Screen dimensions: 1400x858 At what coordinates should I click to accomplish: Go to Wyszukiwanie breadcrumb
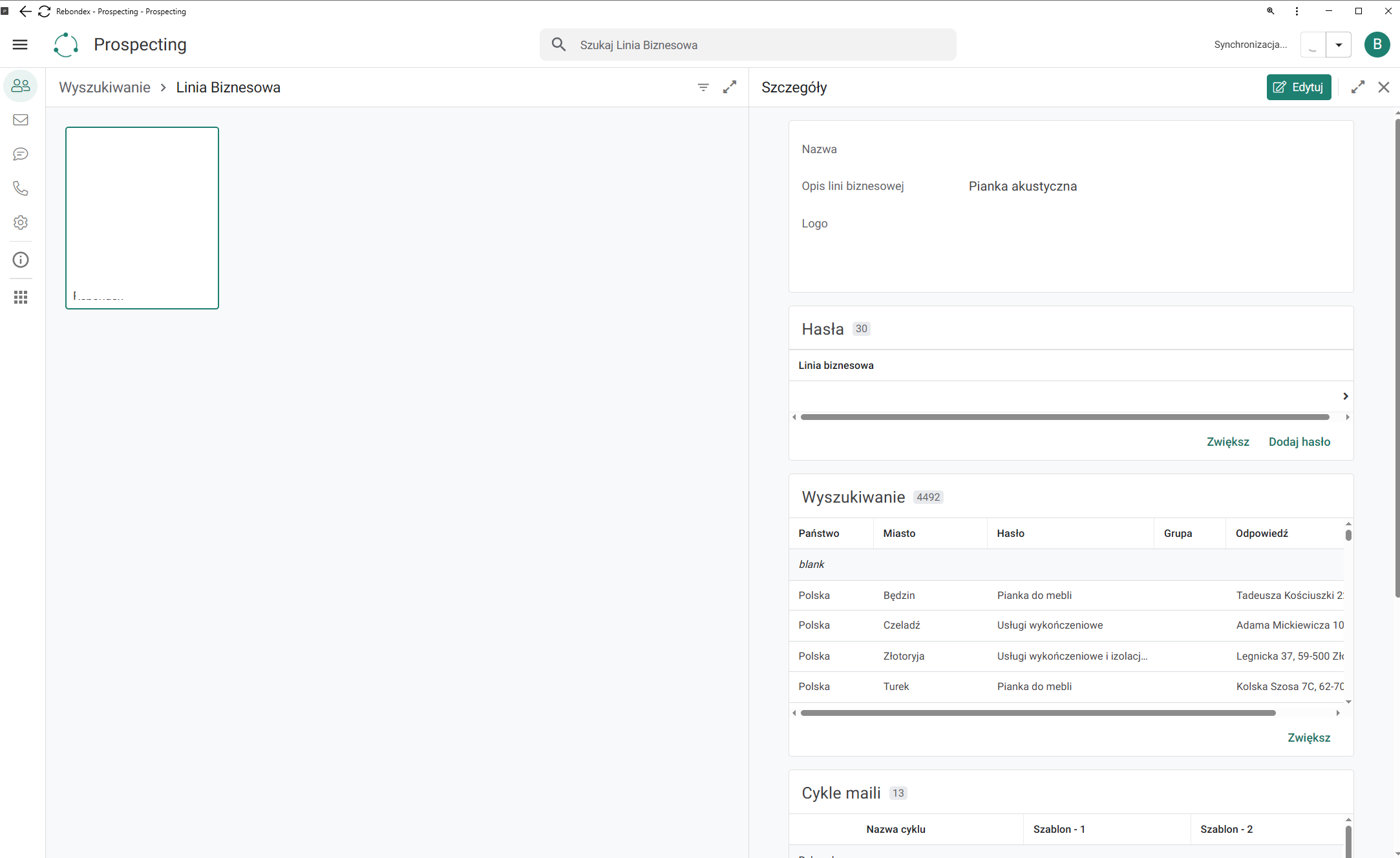point(105,87)
